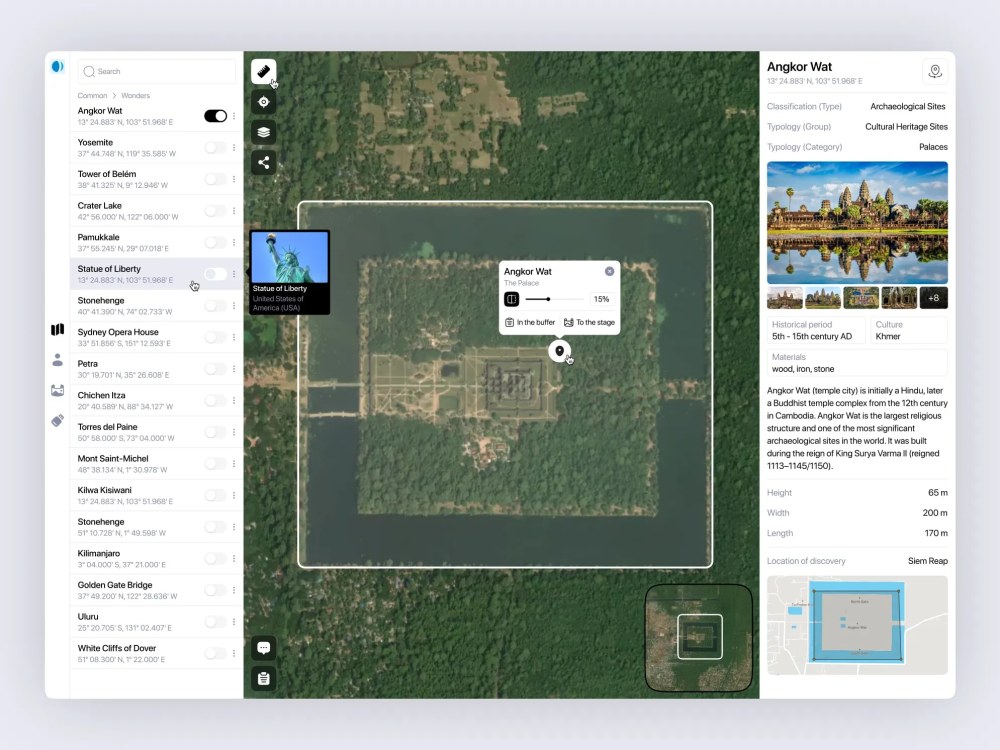Click the Common breadcrumb
This screenshot has width=1000, height=750.
click(x=92, y=96)
